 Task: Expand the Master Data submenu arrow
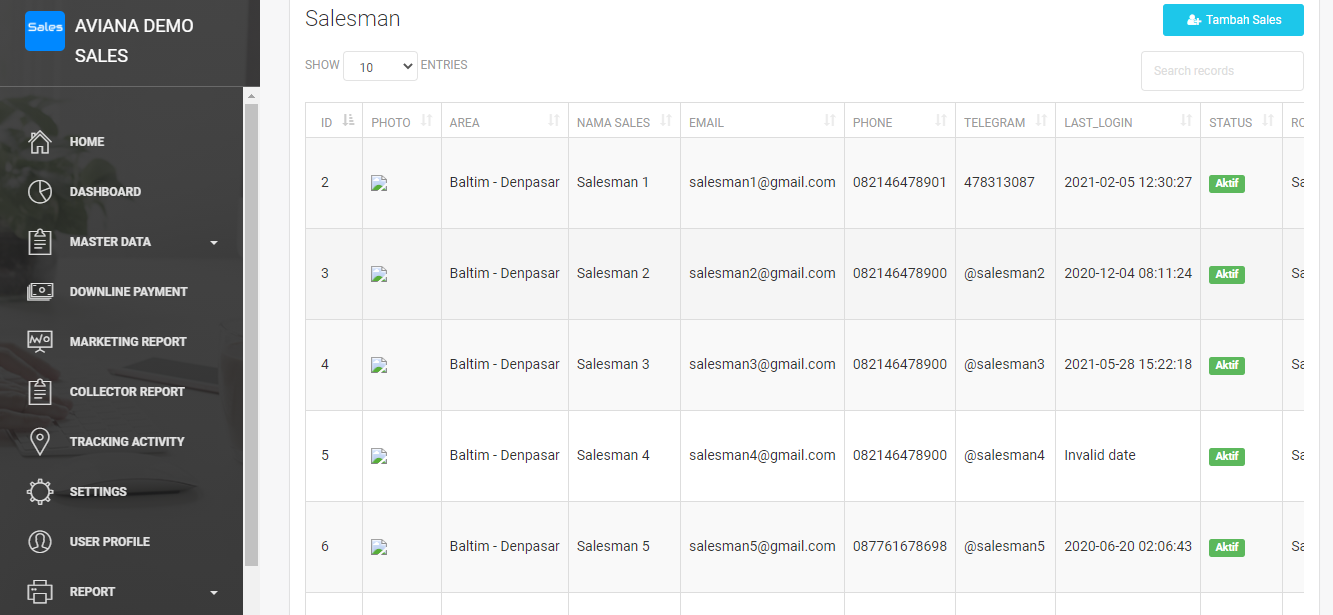tap(214, 242)
